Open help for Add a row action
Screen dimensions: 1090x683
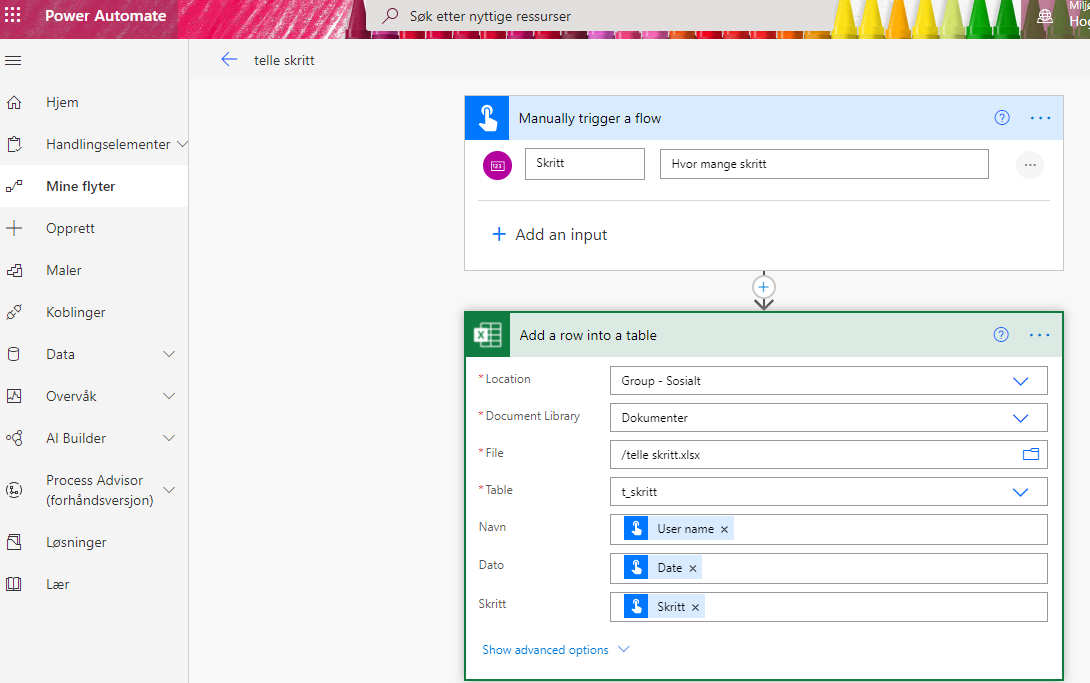tap(1001, 335)
